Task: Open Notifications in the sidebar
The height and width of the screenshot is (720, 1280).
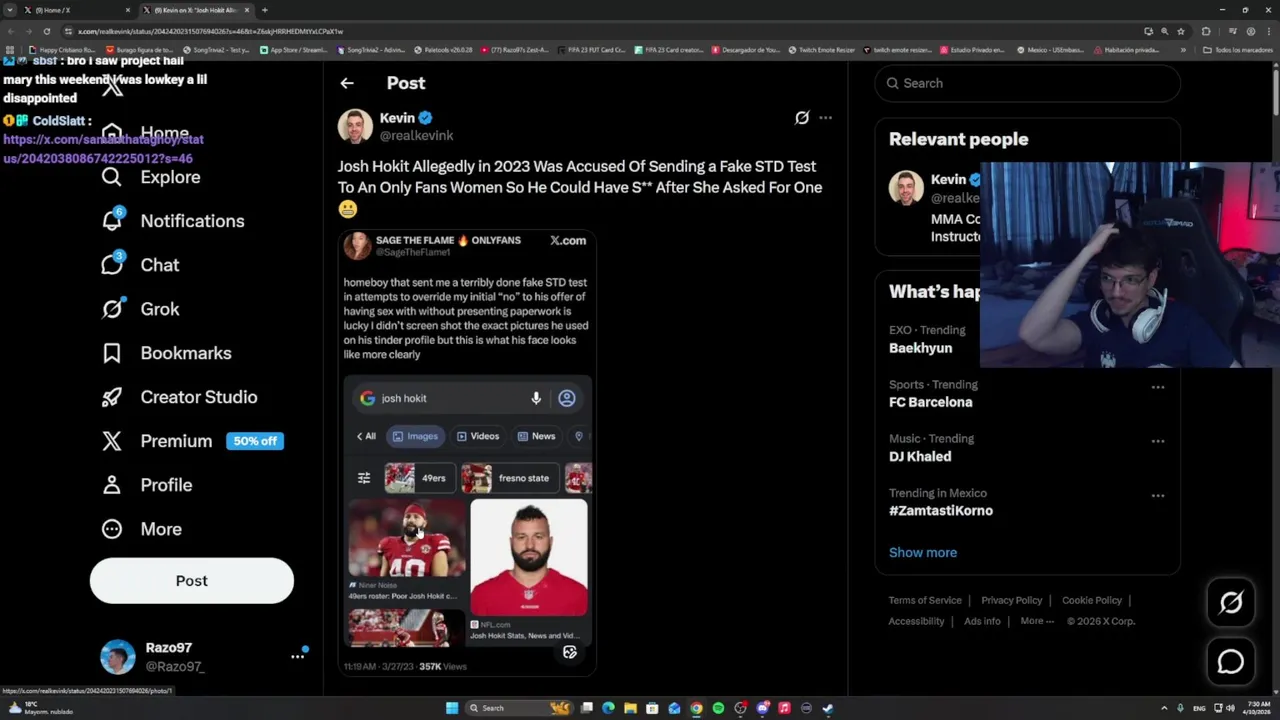Action: tap(172, 221)
